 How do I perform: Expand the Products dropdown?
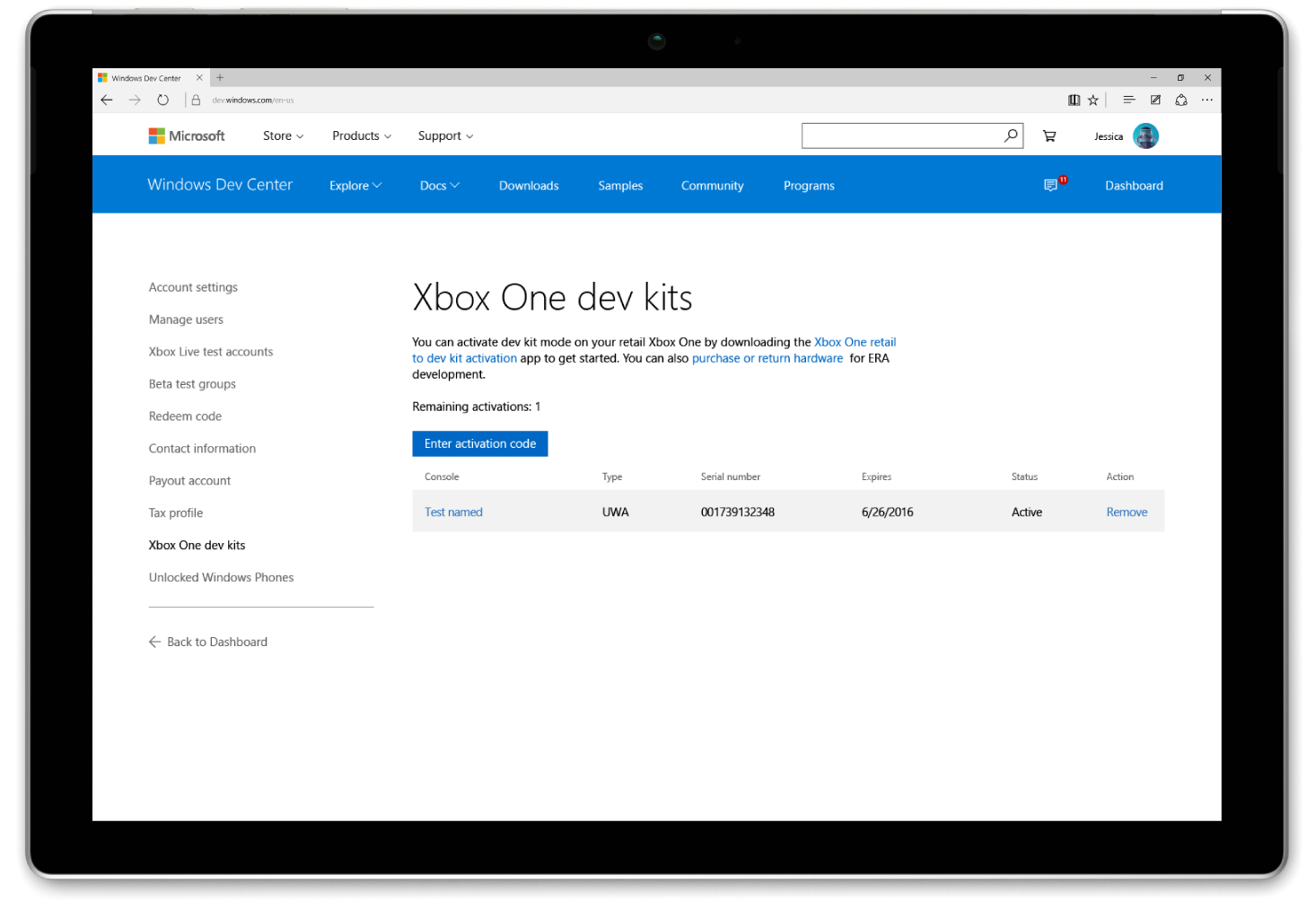pyautogui.click(x=360, y=136)
